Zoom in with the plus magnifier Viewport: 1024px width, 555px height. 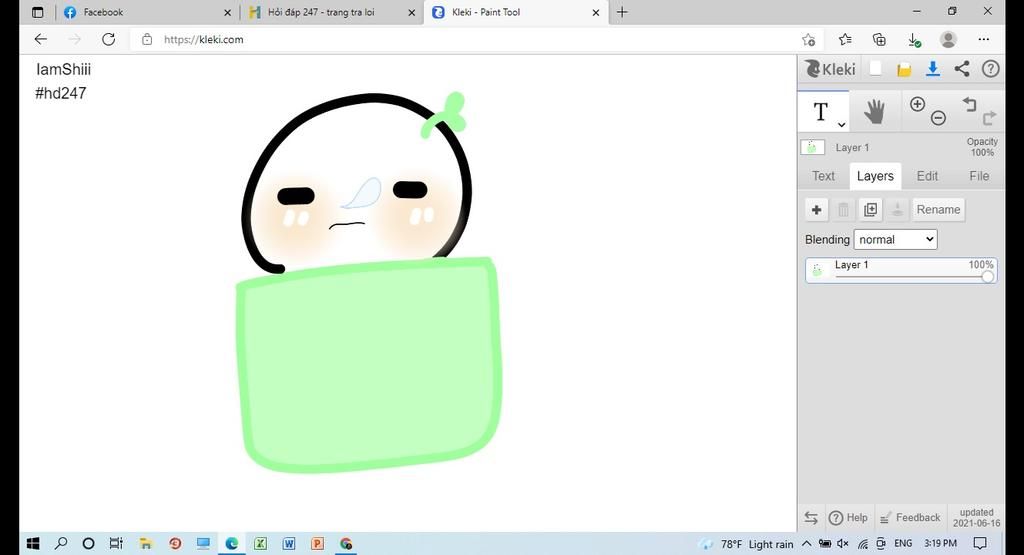tap(917, 104)
